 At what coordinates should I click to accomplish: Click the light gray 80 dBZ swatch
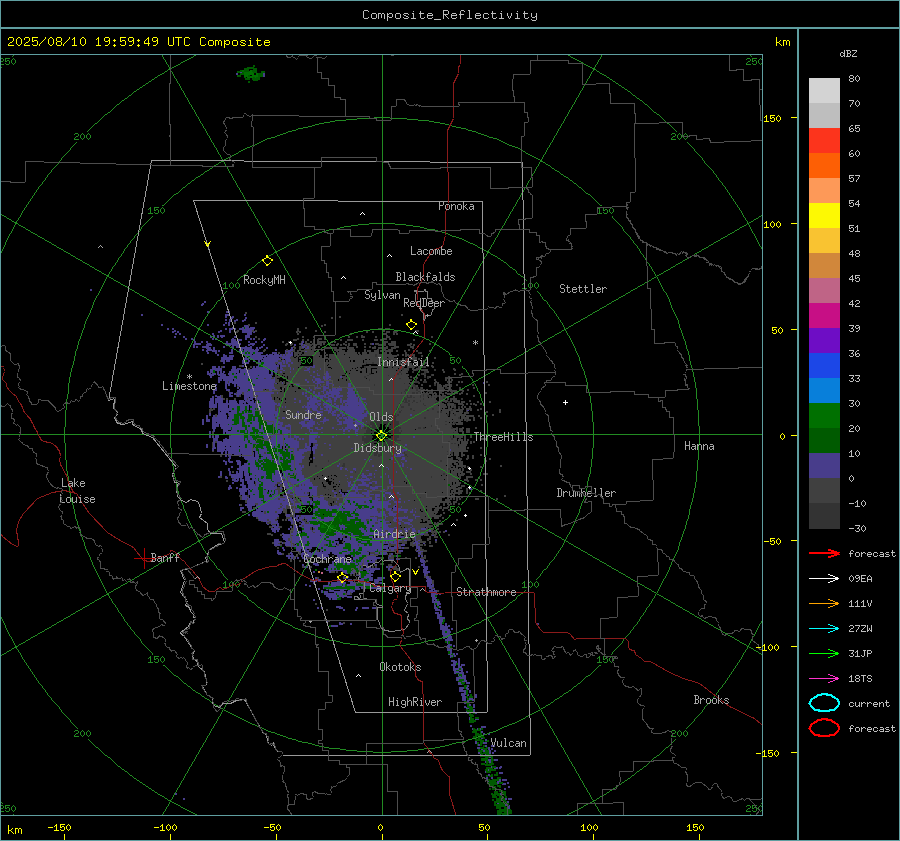pyautogui.click(x=824, y=90)
